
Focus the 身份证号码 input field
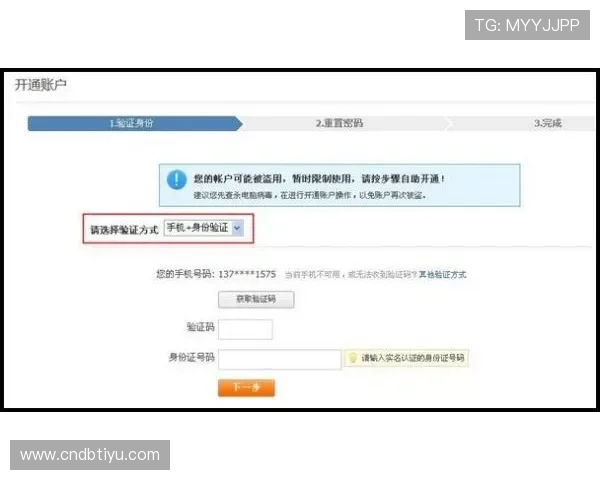[280, 359]
